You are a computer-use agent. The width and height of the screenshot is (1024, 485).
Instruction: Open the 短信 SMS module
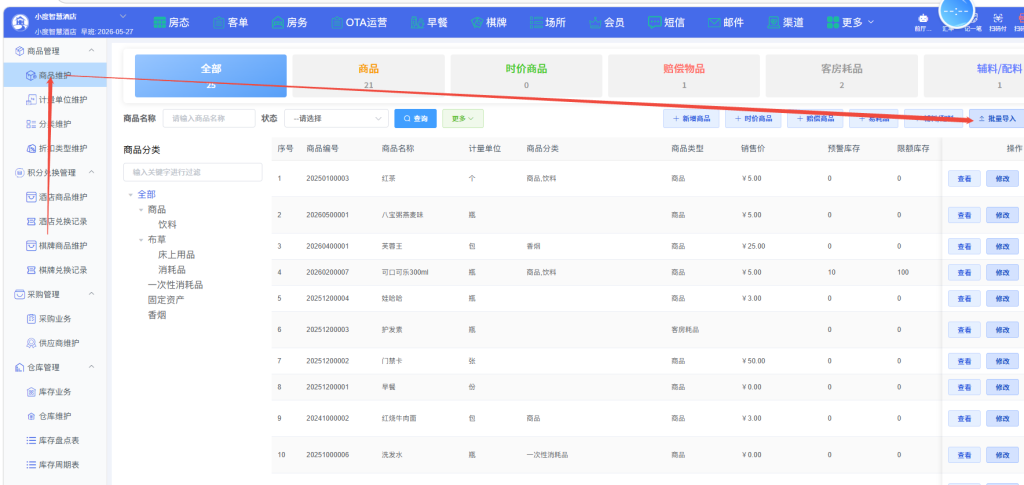point(666,22)
